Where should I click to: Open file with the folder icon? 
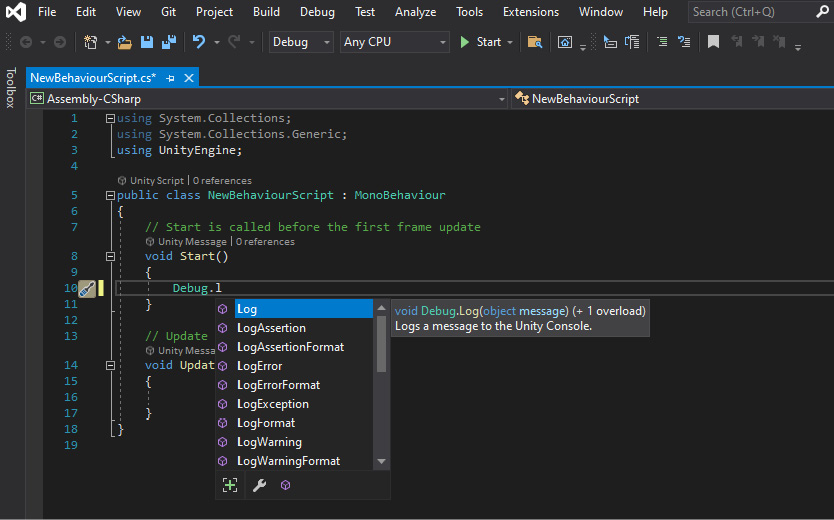124,42
